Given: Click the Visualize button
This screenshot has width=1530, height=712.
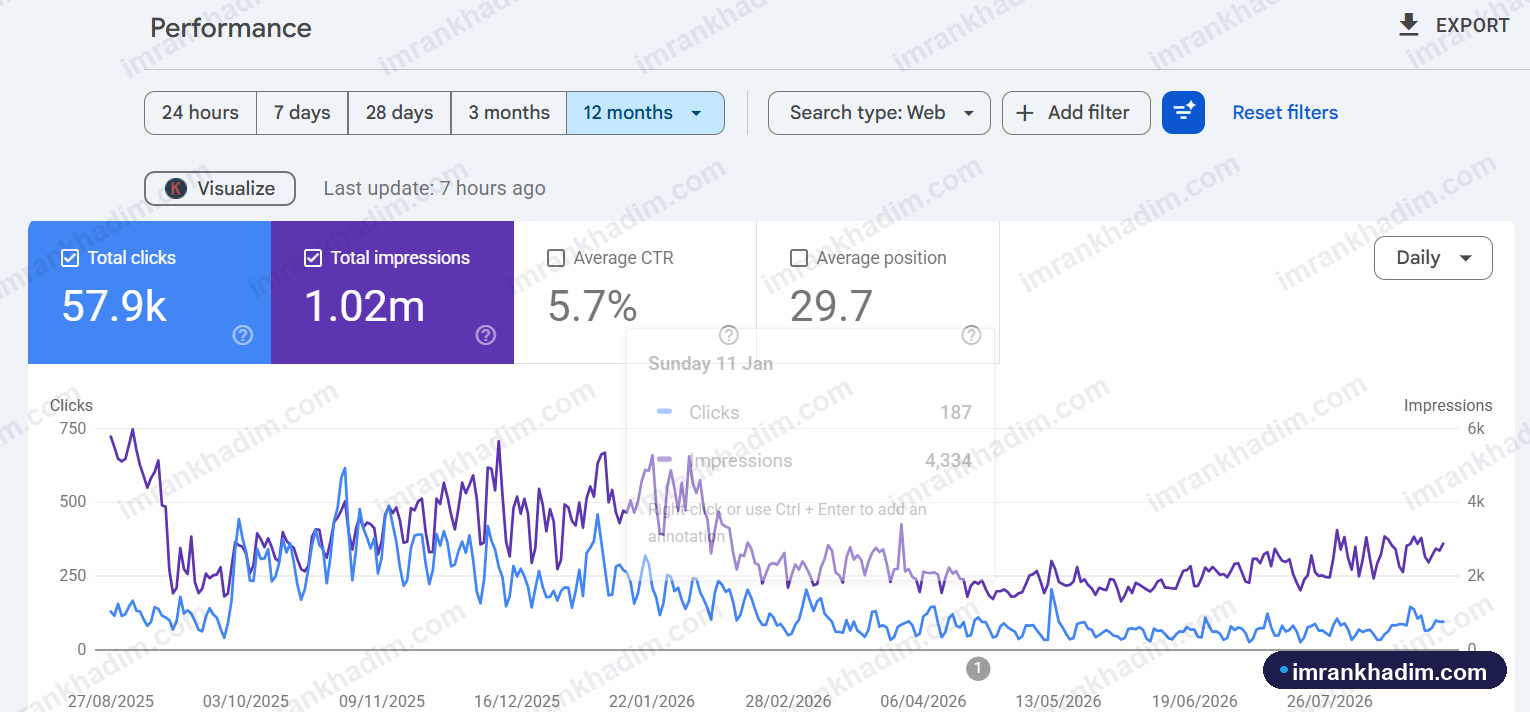Looking at the screenshot, I should click(220, 188).
